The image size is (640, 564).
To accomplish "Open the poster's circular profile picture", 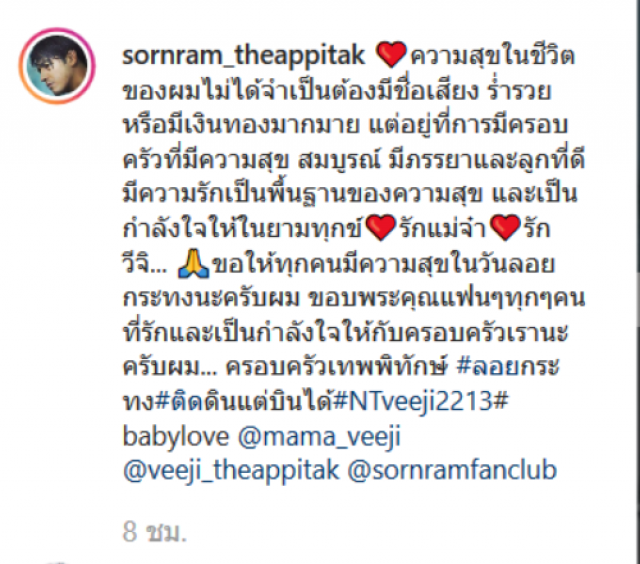I will [x=57, y=66].
